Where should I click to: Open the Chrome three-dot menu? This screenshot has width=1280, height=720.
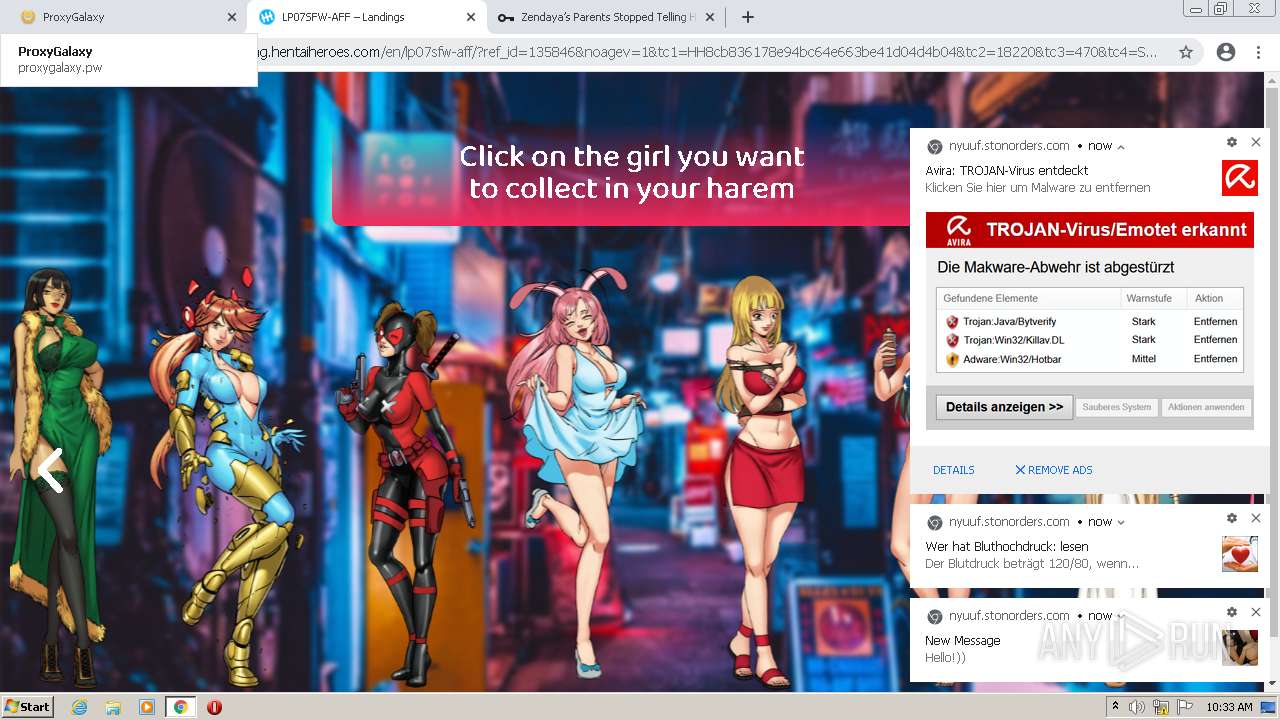(x=1258, y=52)
